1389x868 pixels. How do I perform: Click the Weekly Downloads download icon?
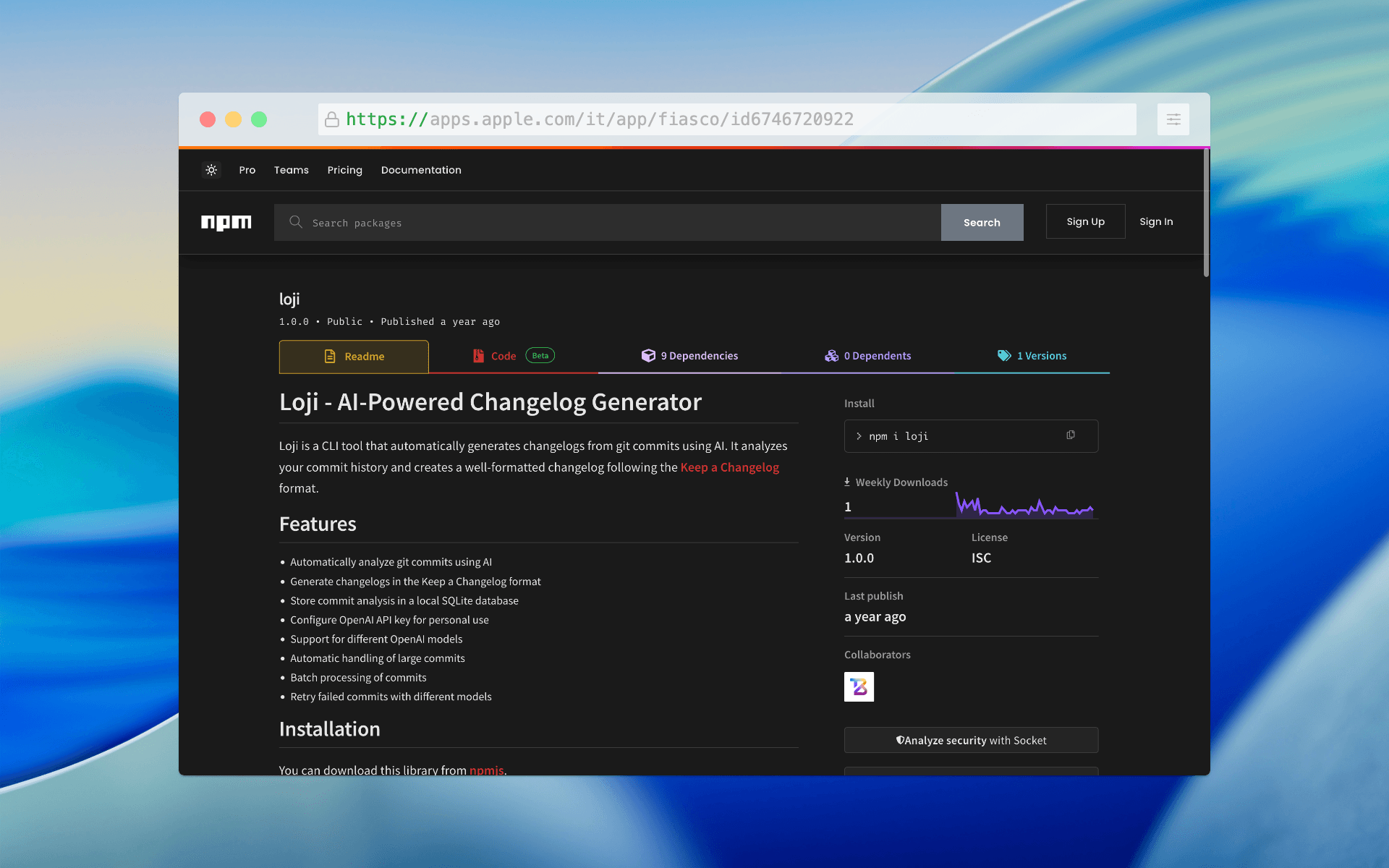tap(847, 482)
